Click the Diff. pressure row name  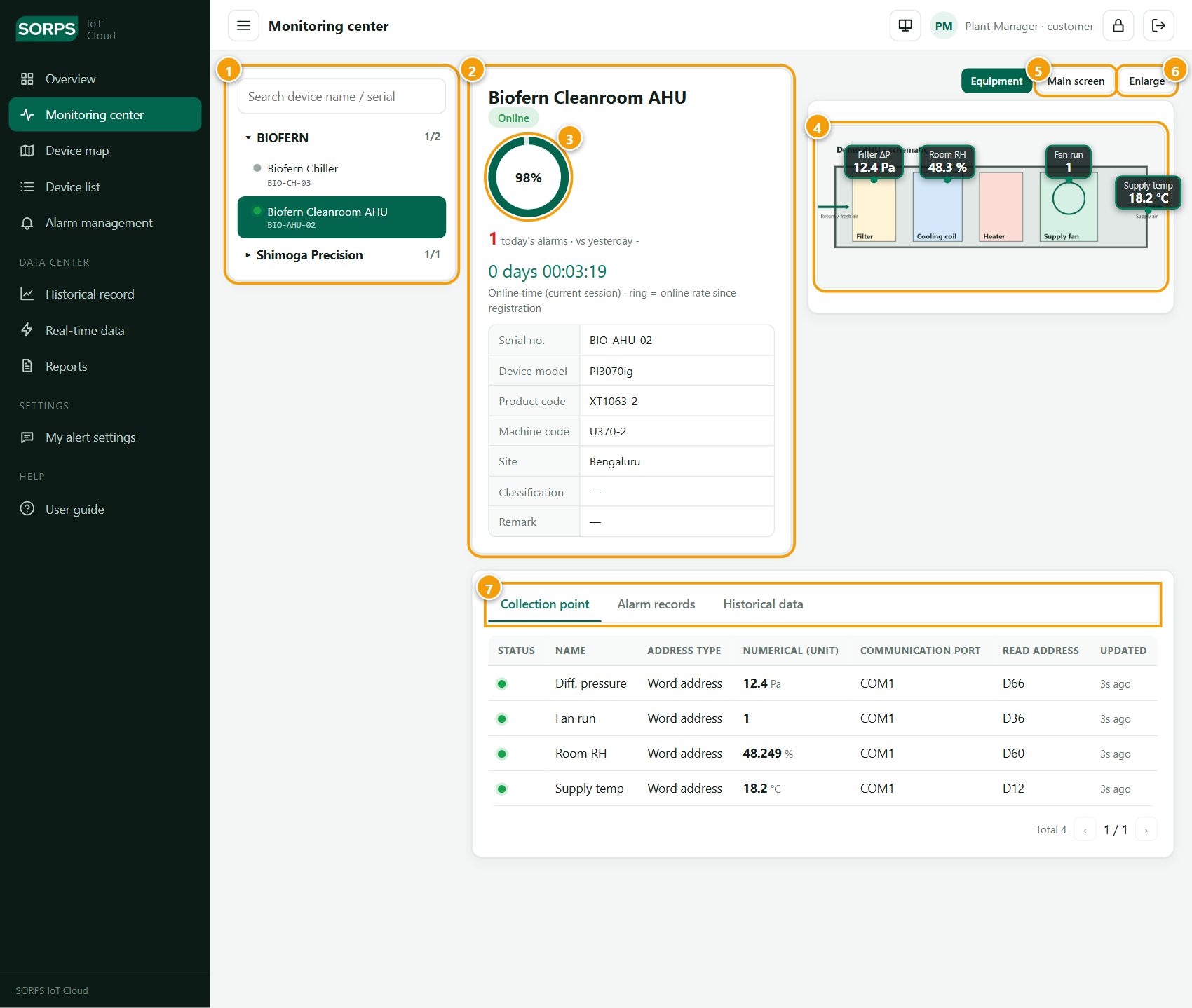tap(590, 683)
